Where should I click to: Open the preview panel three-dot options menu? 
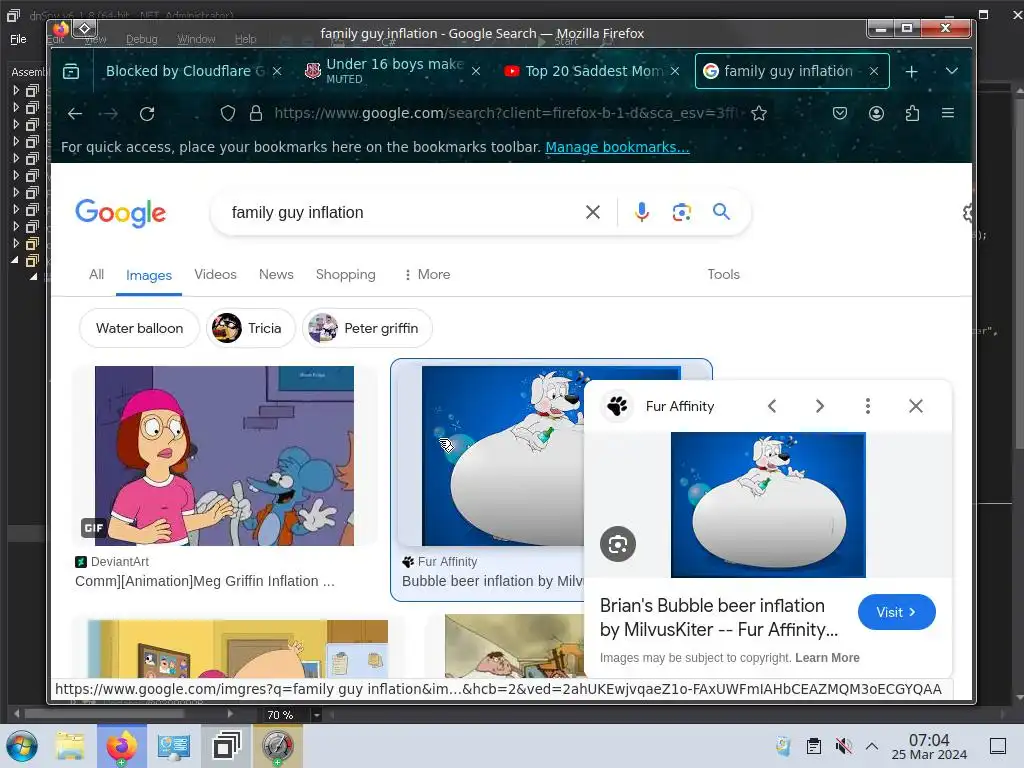[x=868, y=406]
